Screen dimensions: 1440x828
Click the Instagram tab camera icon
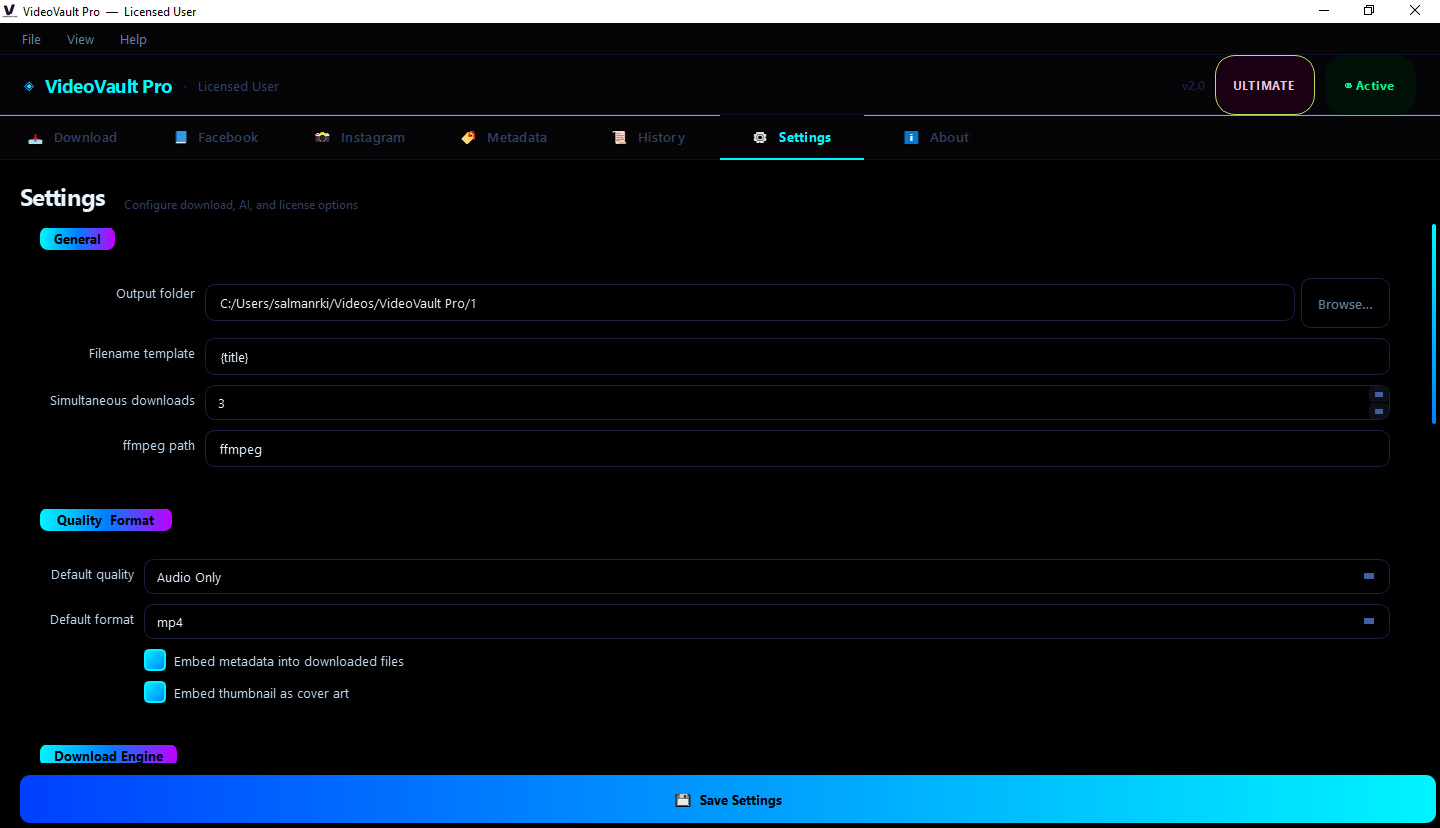coord(322,138)
